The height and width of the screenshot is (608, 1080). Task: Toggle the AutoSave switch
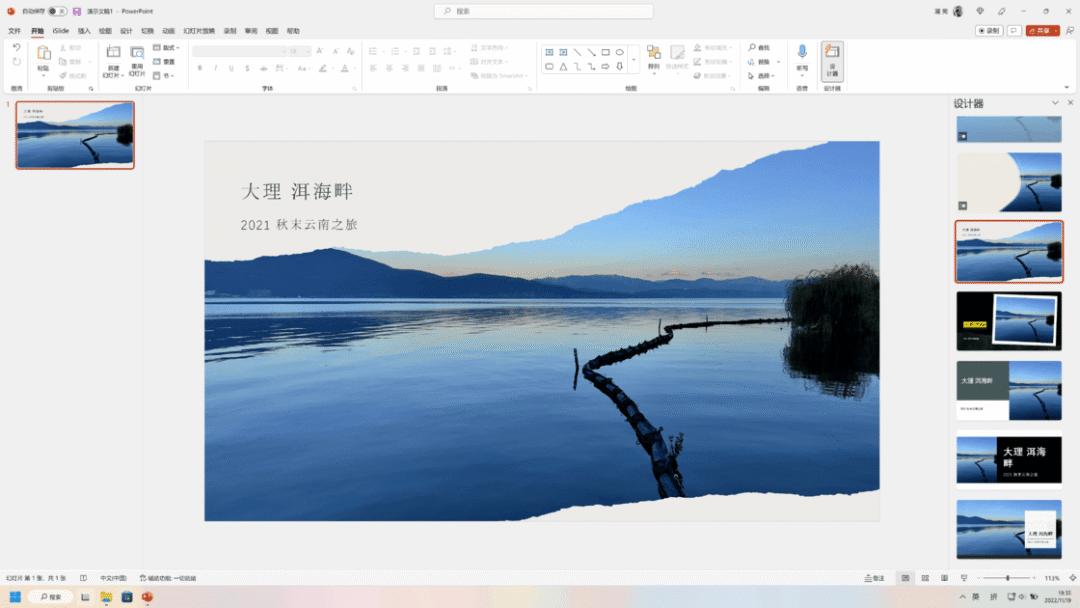56,11
